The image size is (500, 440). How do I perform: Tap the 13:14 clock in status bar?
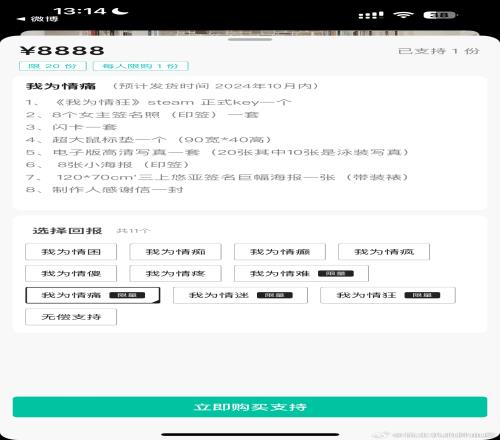(x=80, y=11)
